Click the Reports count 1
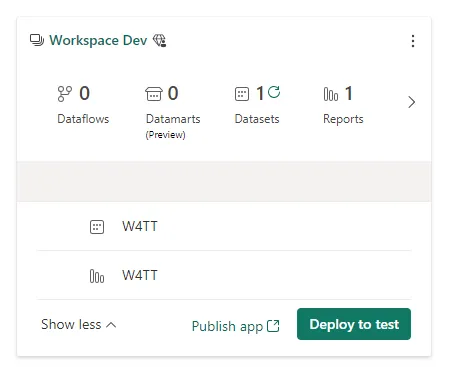 (x=349, y=93)
